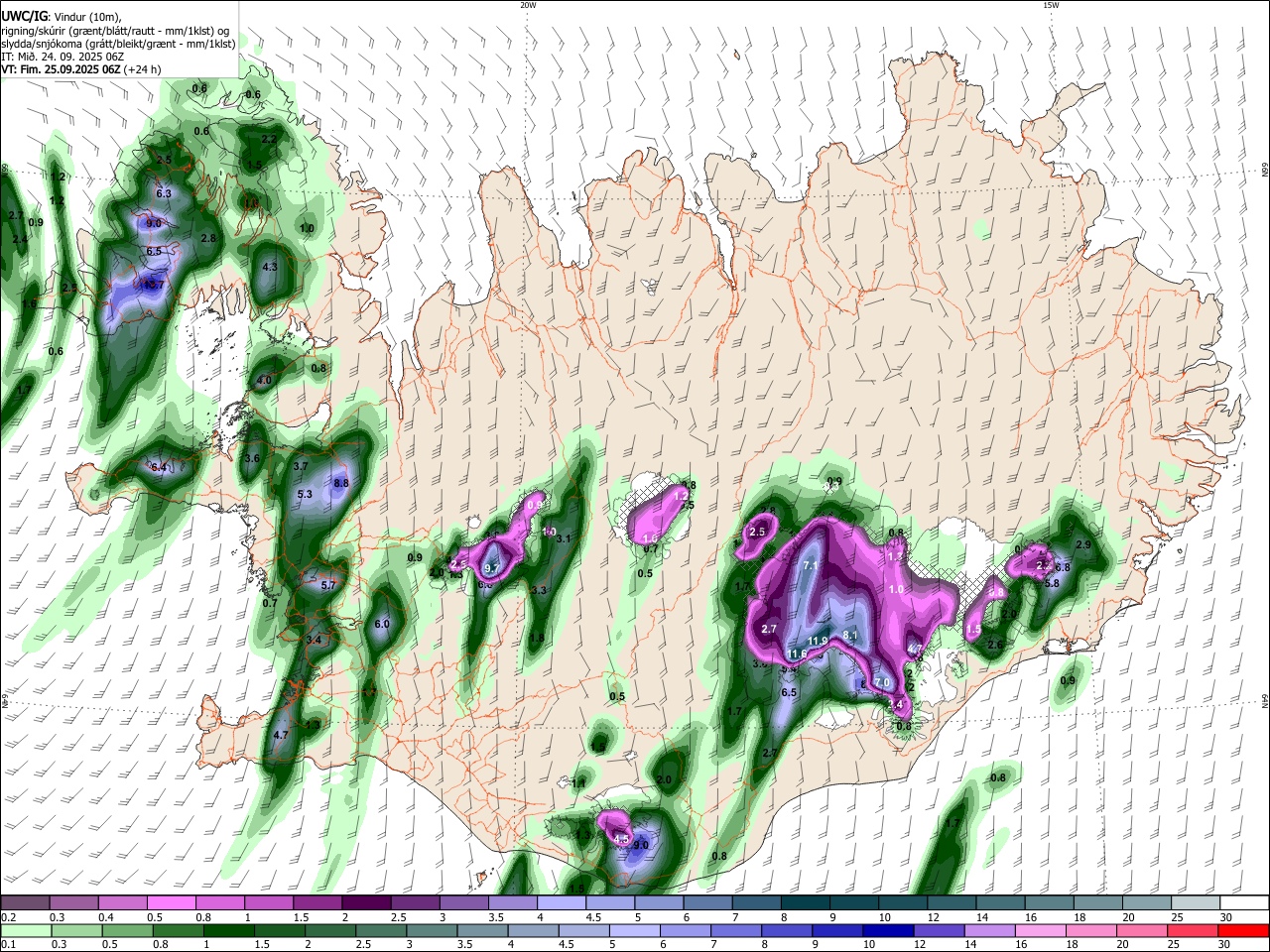Viewport: 1270px width, 952px height.
Task: Select upper legend swatch between 25 and 30
Action: [x=1197, y=903]
